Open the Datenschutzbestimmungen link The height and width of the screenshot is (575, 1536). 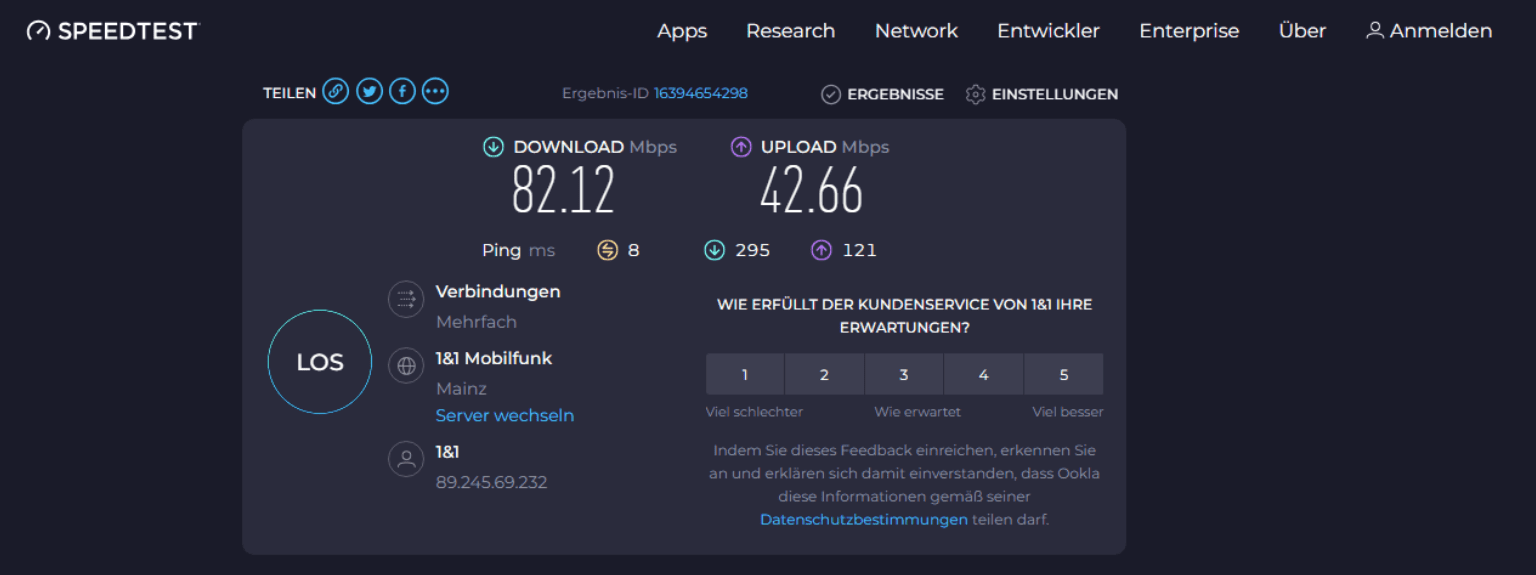(864, 519)
